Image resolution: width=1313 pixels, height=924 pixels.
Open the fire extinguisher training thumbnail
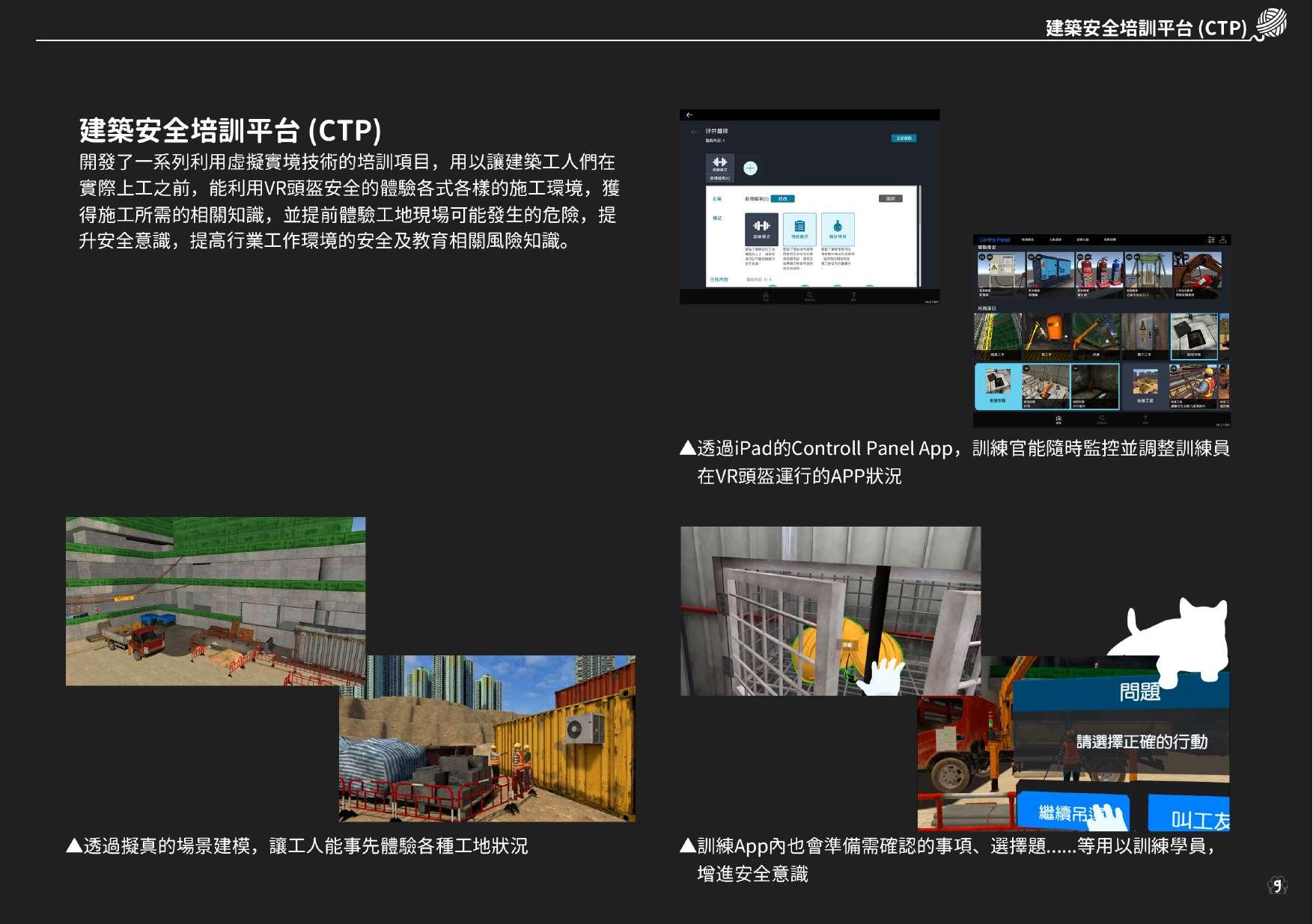pos(1098,275)
